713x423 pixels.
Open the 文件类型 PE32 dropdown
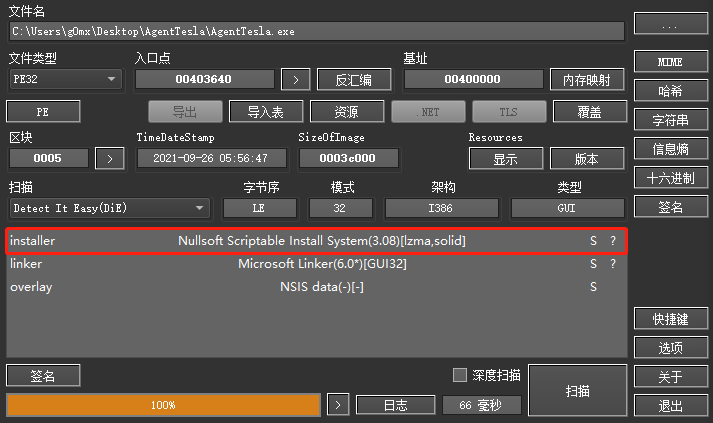[65, 79]
